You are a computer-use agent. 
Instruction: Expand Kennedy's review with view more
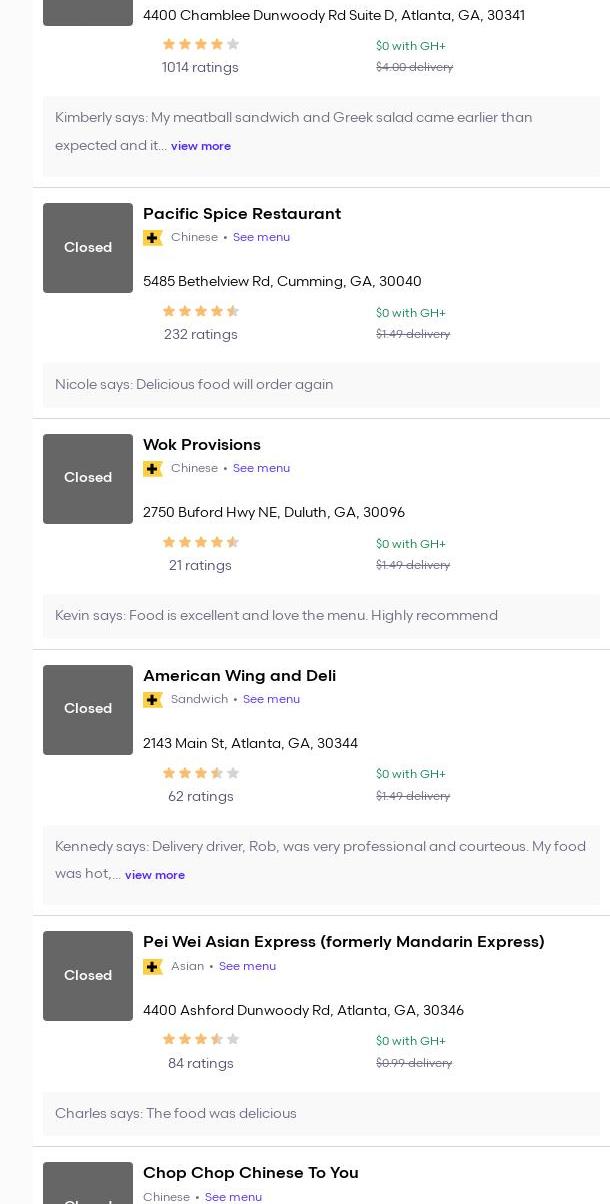point(155,875)
